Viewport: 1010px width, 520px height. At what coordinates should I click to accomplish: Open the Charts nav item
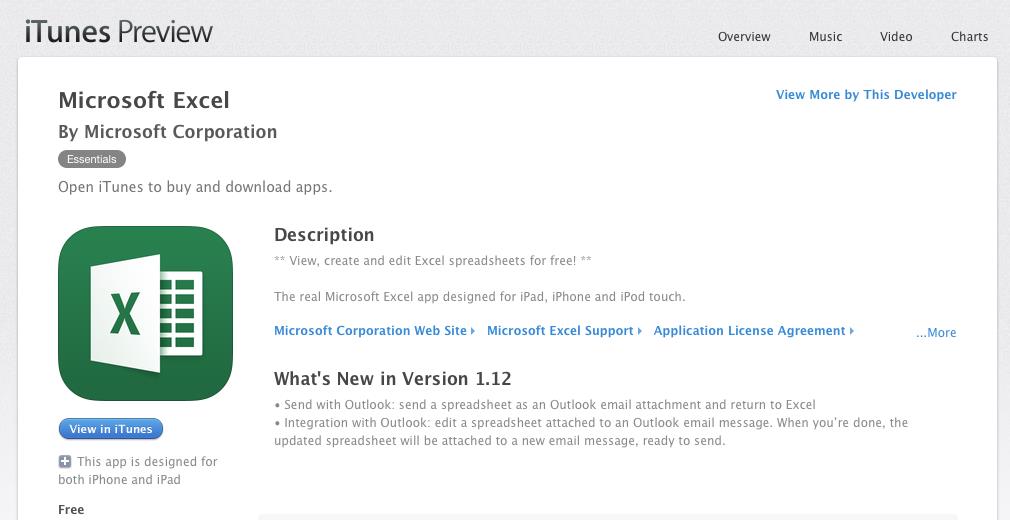click(969, 37)
